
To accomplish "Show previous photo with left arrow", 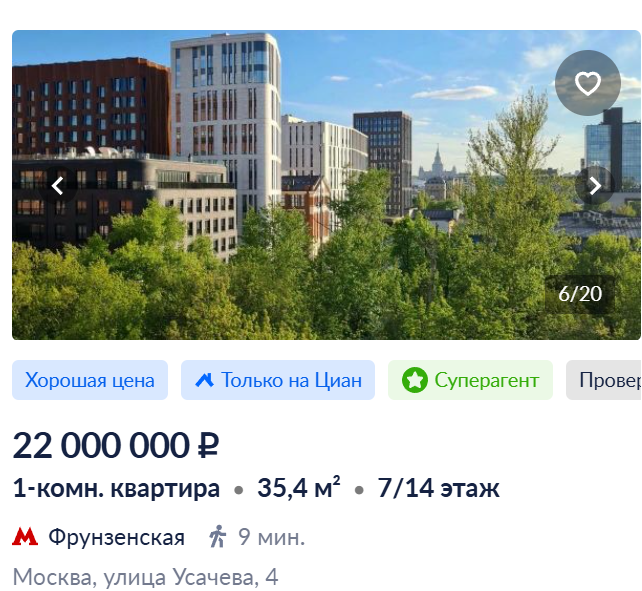I will pos(58,186).
